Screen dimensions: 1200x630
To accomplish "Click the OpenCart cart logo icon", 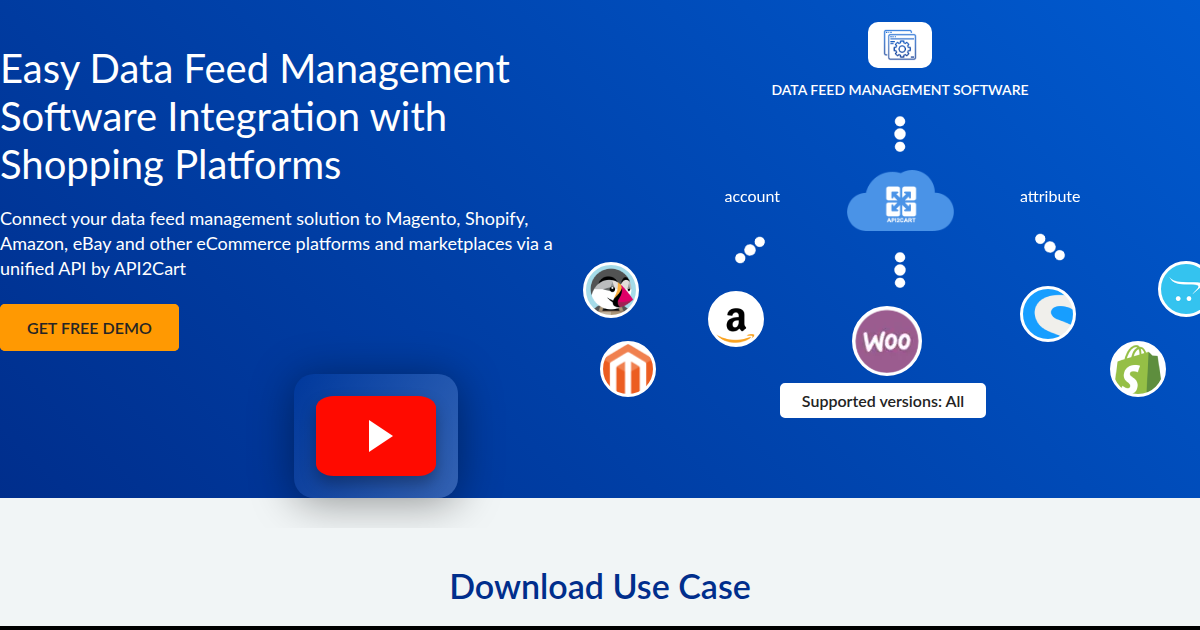I will click(x=1180, y=290).
